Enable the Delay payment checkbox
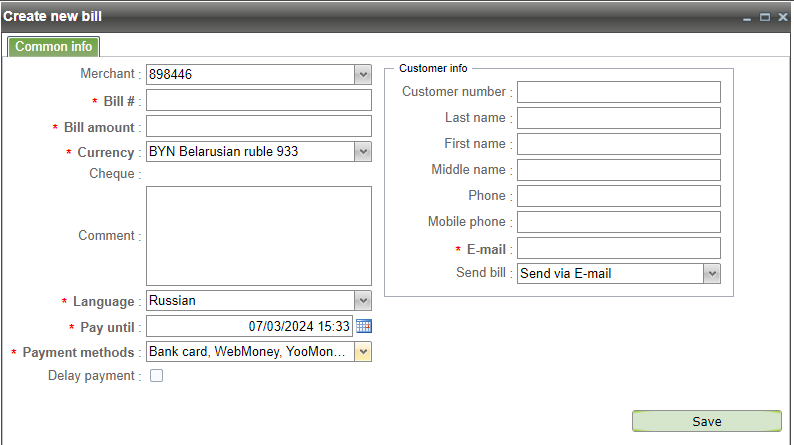The image size is (794, 445). coord(156,376)
